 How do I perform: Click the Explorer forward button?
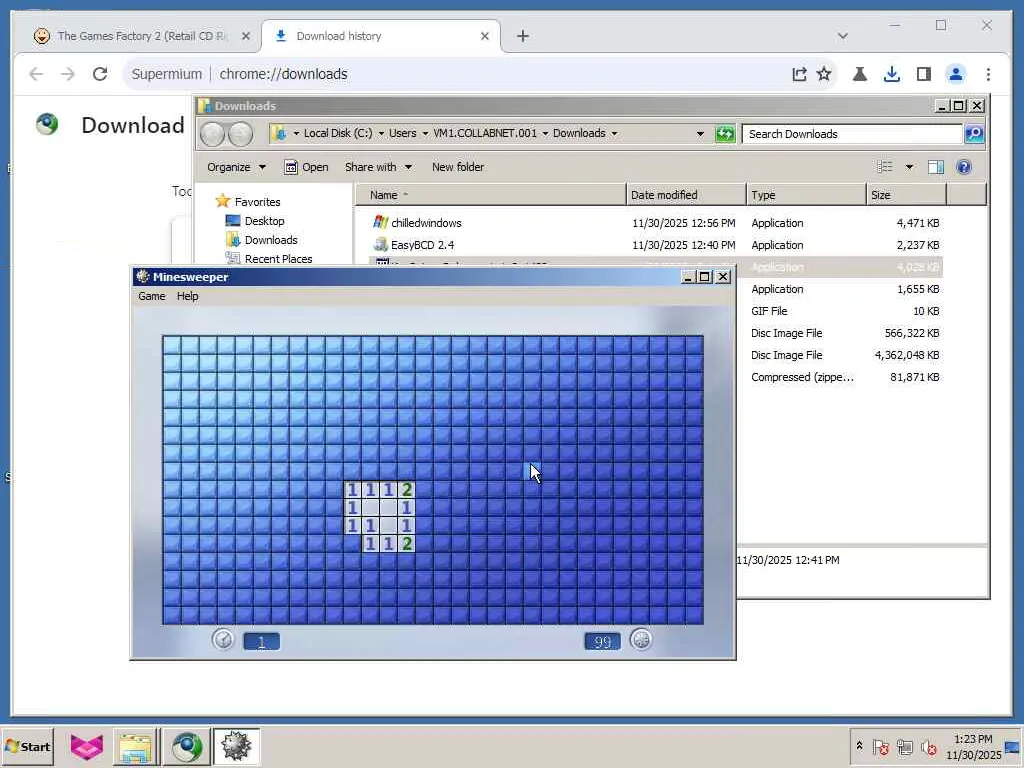coord(240,134)
